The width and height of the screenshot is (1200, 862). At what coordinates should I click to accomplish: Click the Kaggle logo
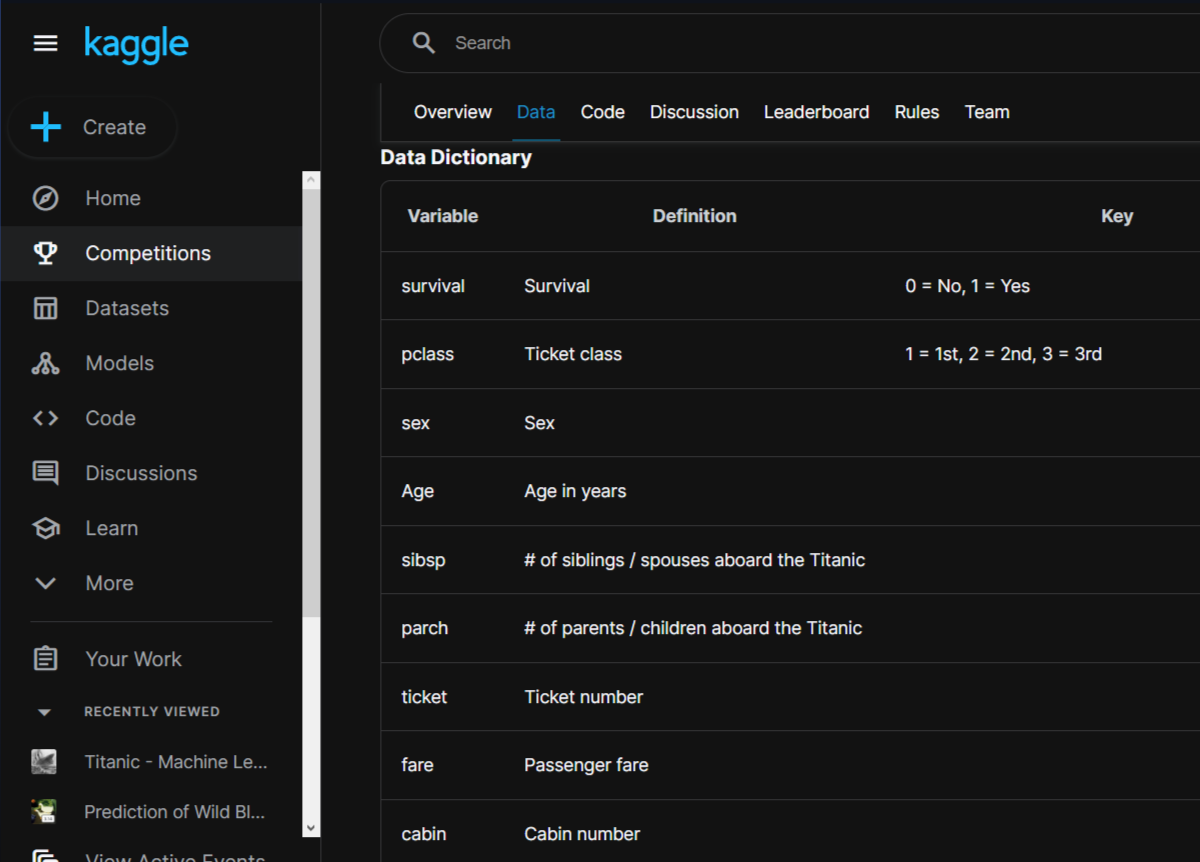(136, 44)
